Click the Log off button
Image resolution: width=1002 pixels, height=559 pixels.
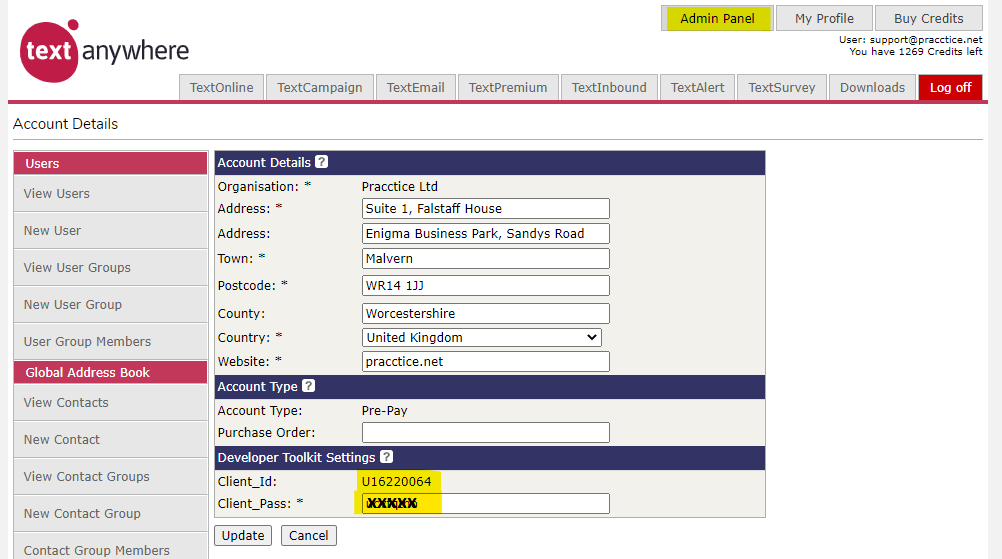tap(950, 88)
